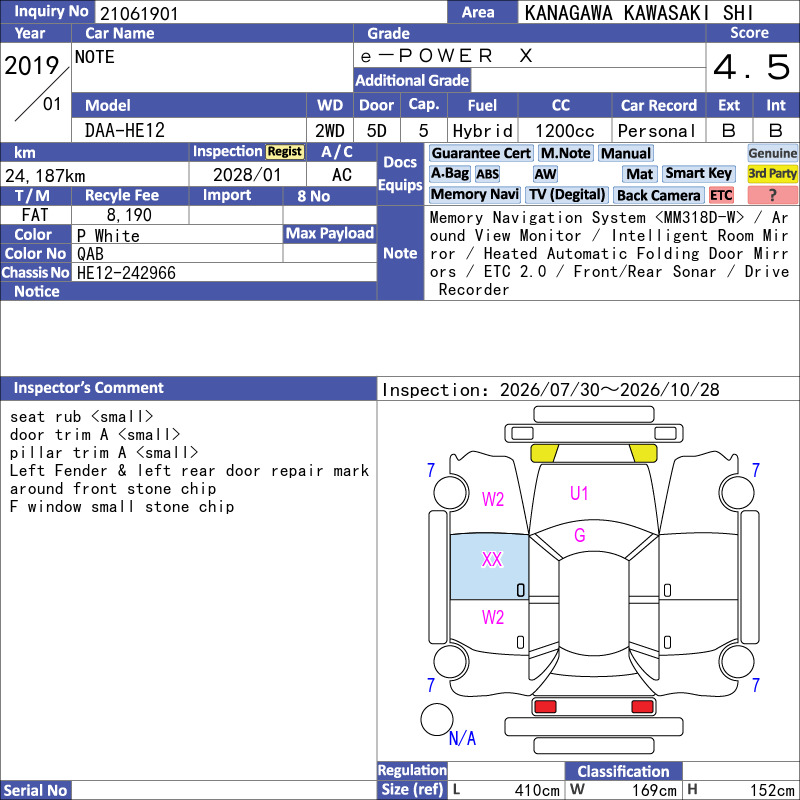The height and width of the screenshot is (800, 800).
Task: Click the TV (Degital) badge
Action: pyautogui.click(x=567, y=194)
